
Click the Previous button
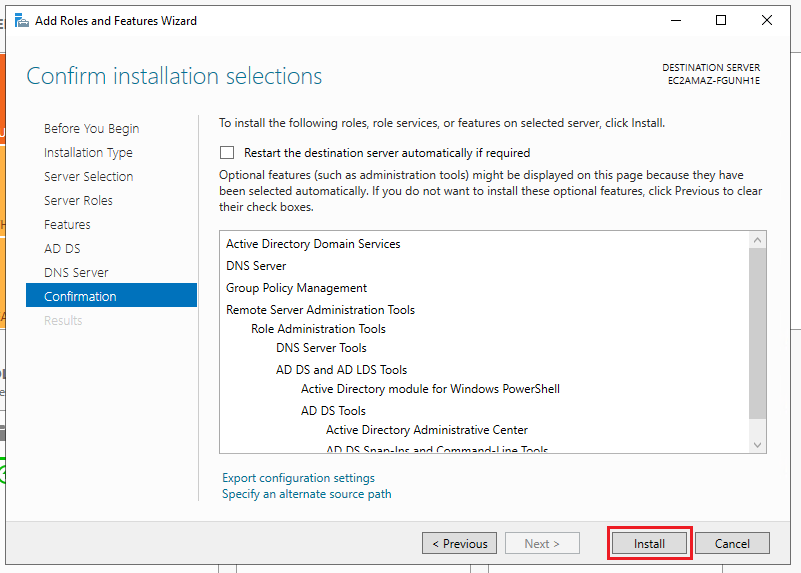[459, 543]
